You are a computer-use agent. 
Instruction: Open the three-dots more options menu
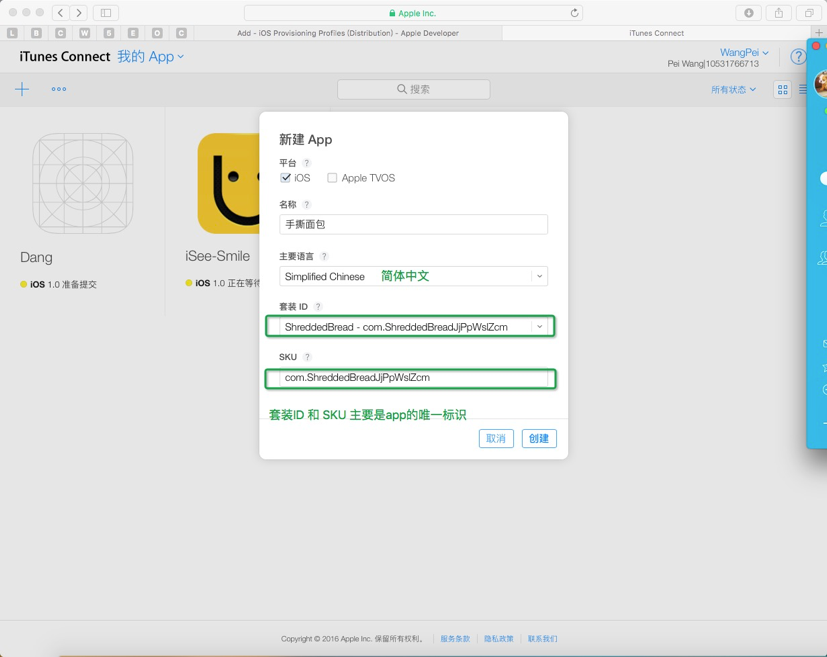click(x=59, y=89)
